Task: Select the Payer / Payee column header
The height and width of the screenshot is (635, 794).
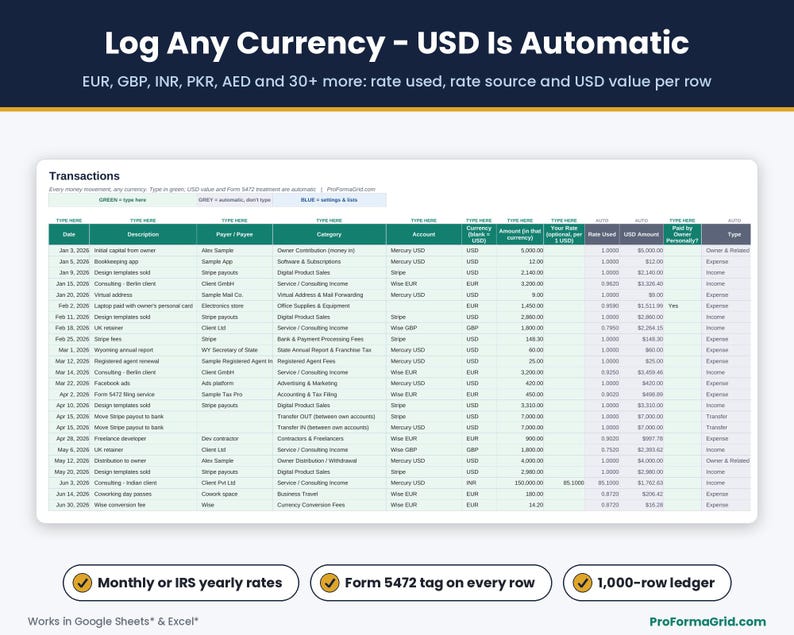Action: (234, 234)
